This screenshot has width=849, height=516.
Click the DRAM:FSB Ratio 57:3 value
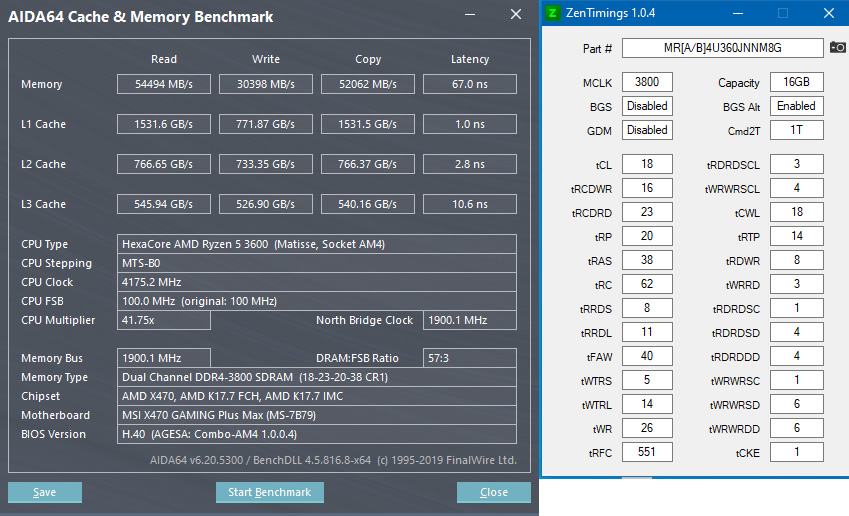click(x=470, y=358)
